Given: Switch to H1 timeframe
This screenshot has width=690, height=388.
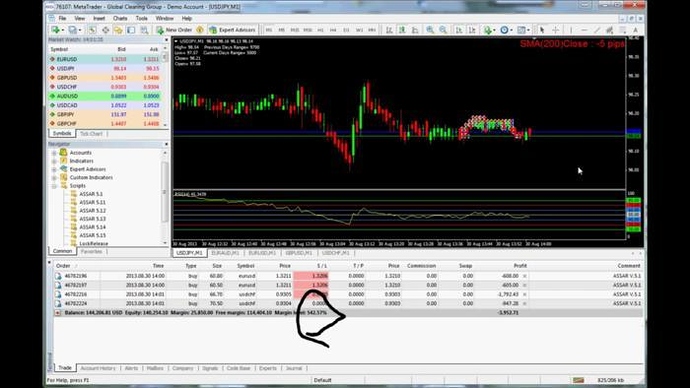Looking at the screenshot, I should 320,30.
